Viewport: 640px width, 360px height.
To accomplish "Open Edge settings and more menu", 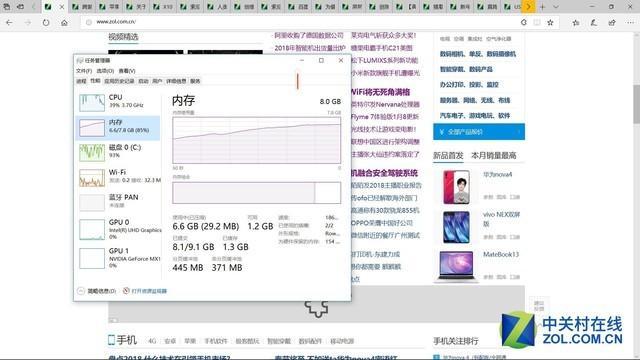I will pos(630,22).
